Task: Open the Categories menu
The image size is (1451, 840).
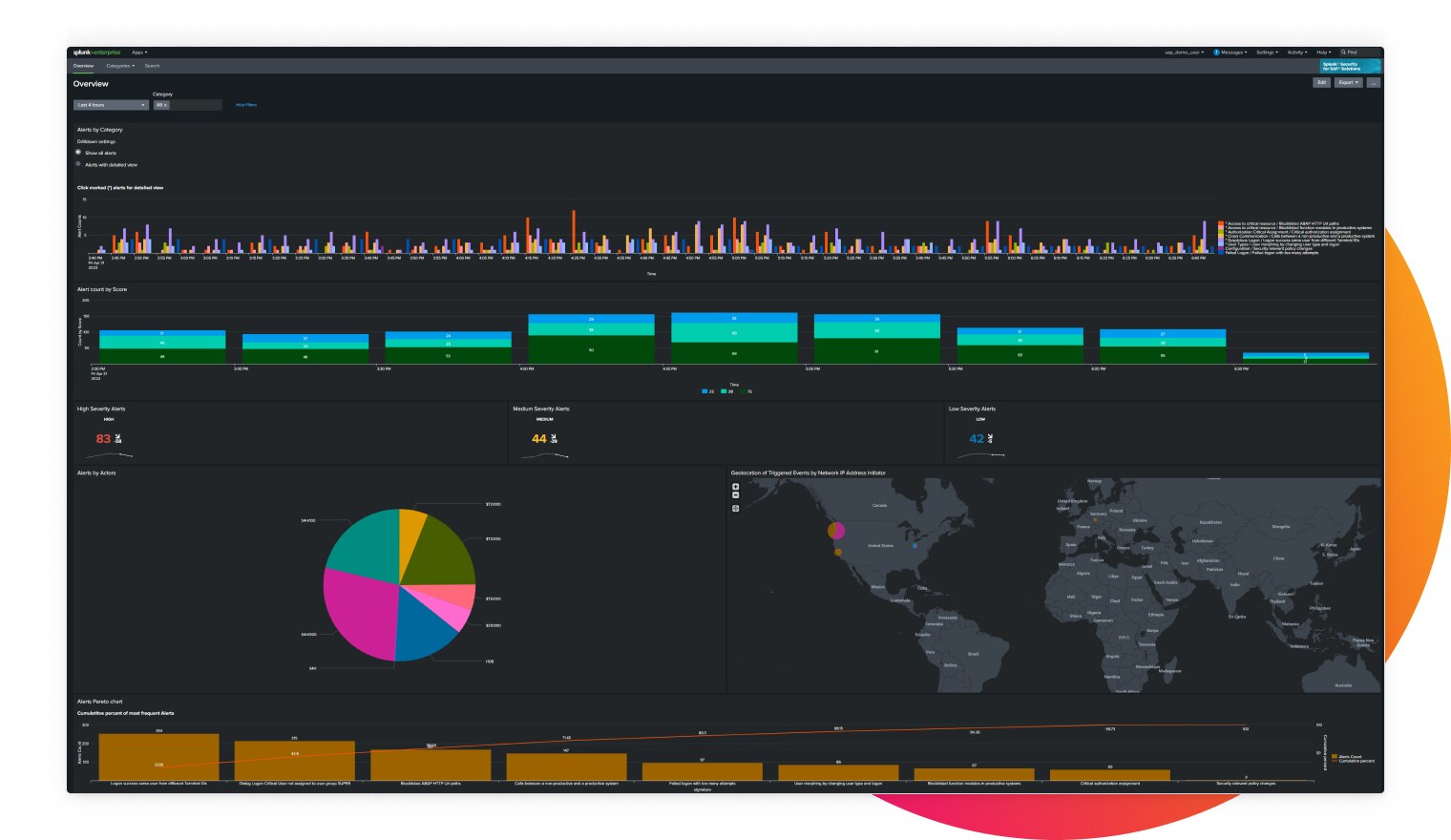Action: [120, 66]
